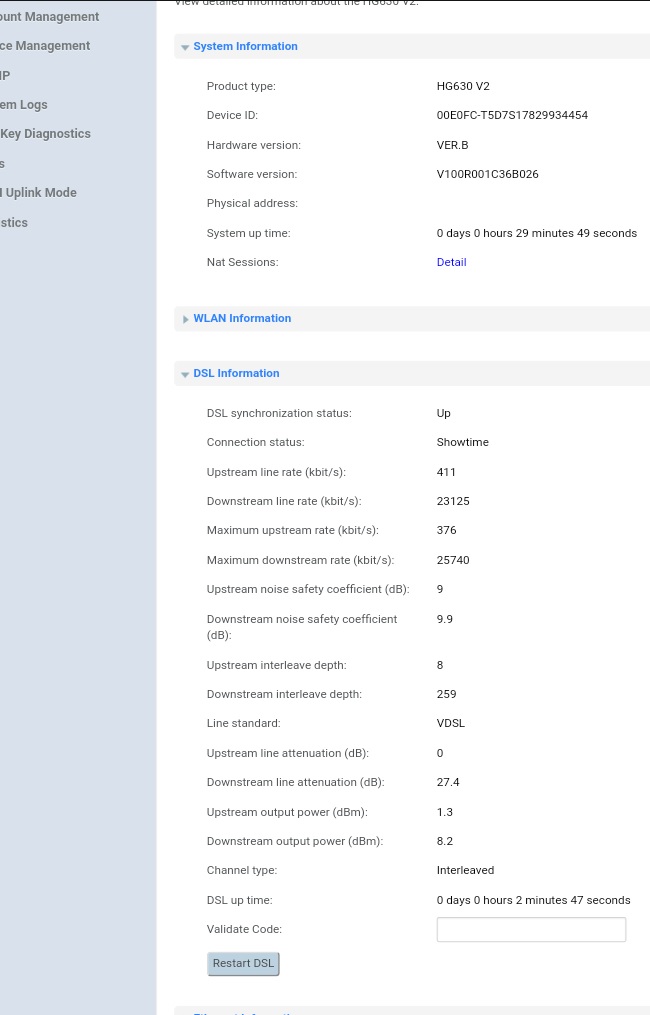Click the Connection status Showtime value
The height and width of the screenshot is (1015, 650).
coord(462,442)
